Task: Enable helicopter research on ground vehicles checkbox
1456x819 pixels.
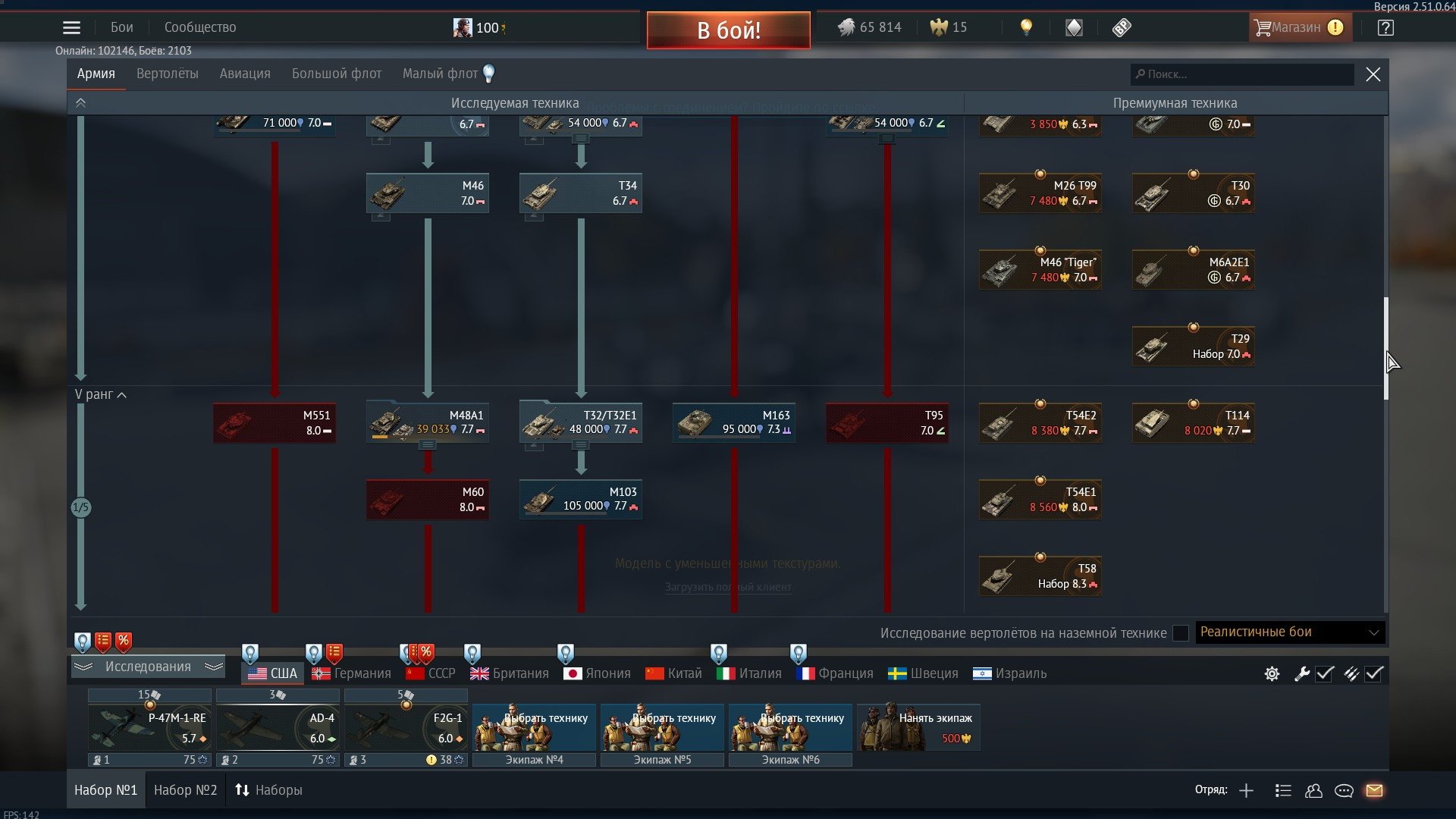Action: [x=1180, y=633]
